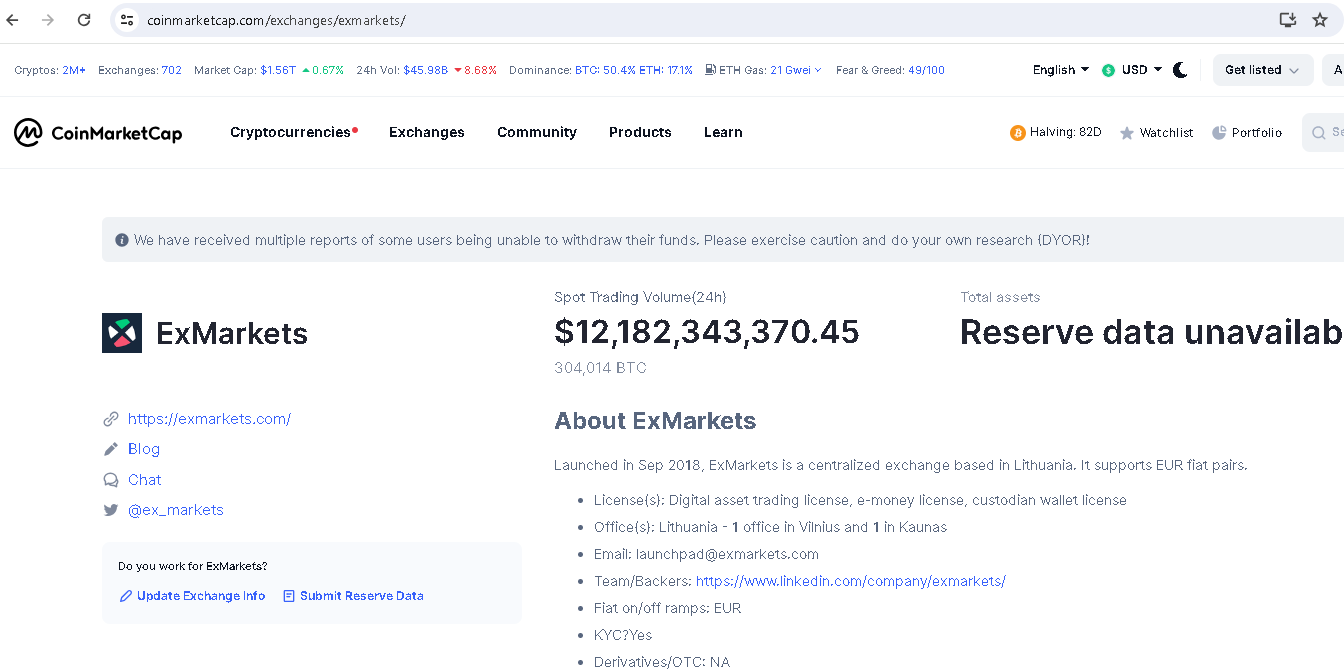Viewport: 1344px width, 671px height.
Task: Open the ExMarkets LinkedIn company link
Action: [x=851, y=581]
